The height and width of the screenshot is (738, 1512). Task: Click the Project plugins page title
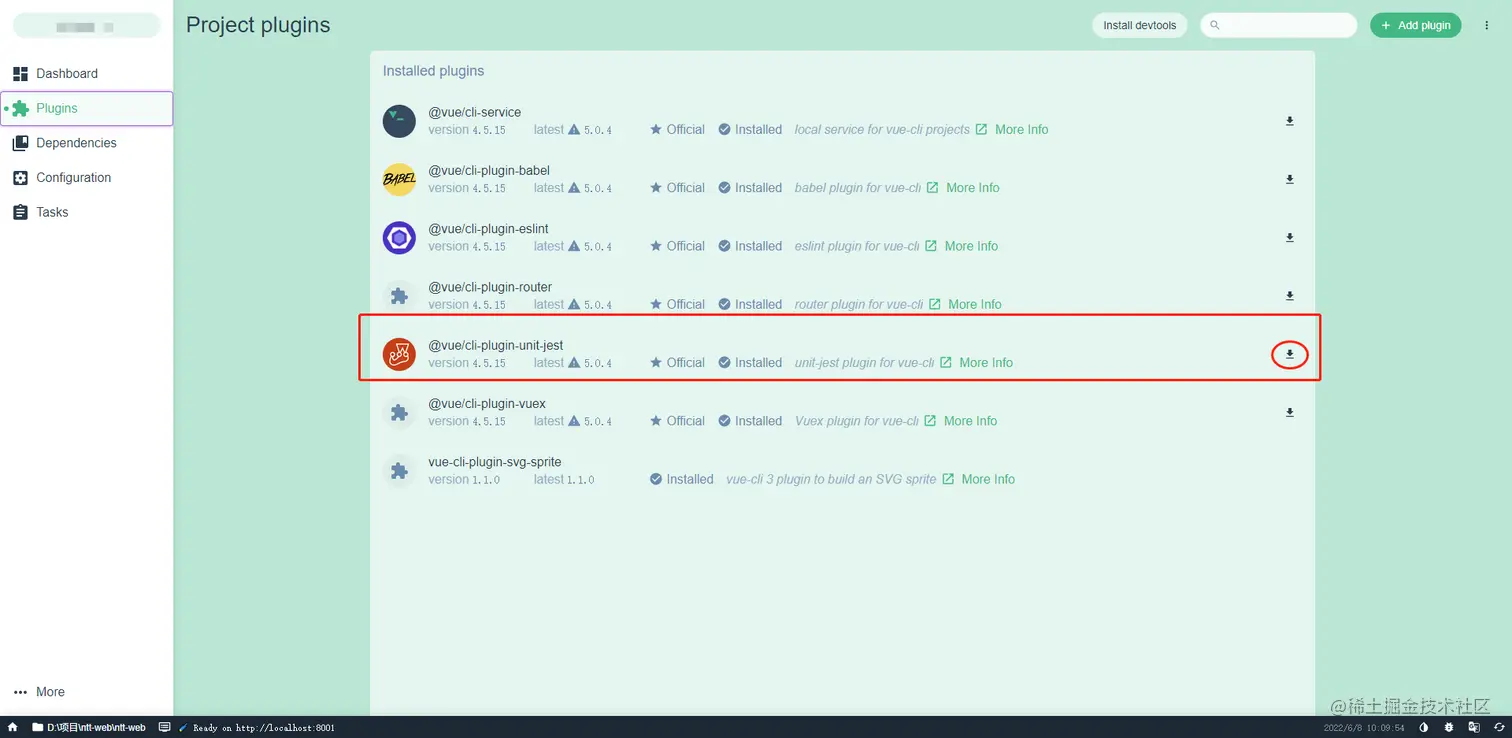[258, 25]
